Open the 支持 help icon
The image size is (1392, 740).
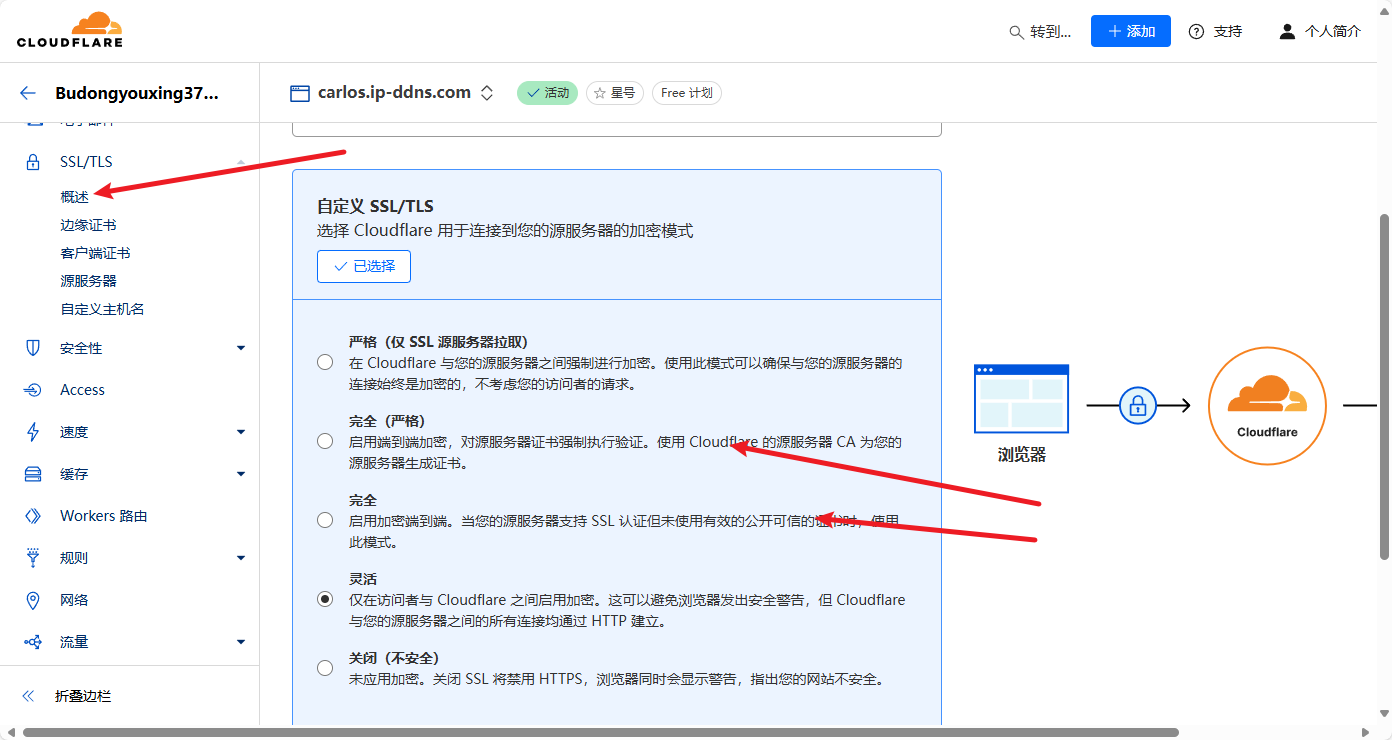(1196, 31)
